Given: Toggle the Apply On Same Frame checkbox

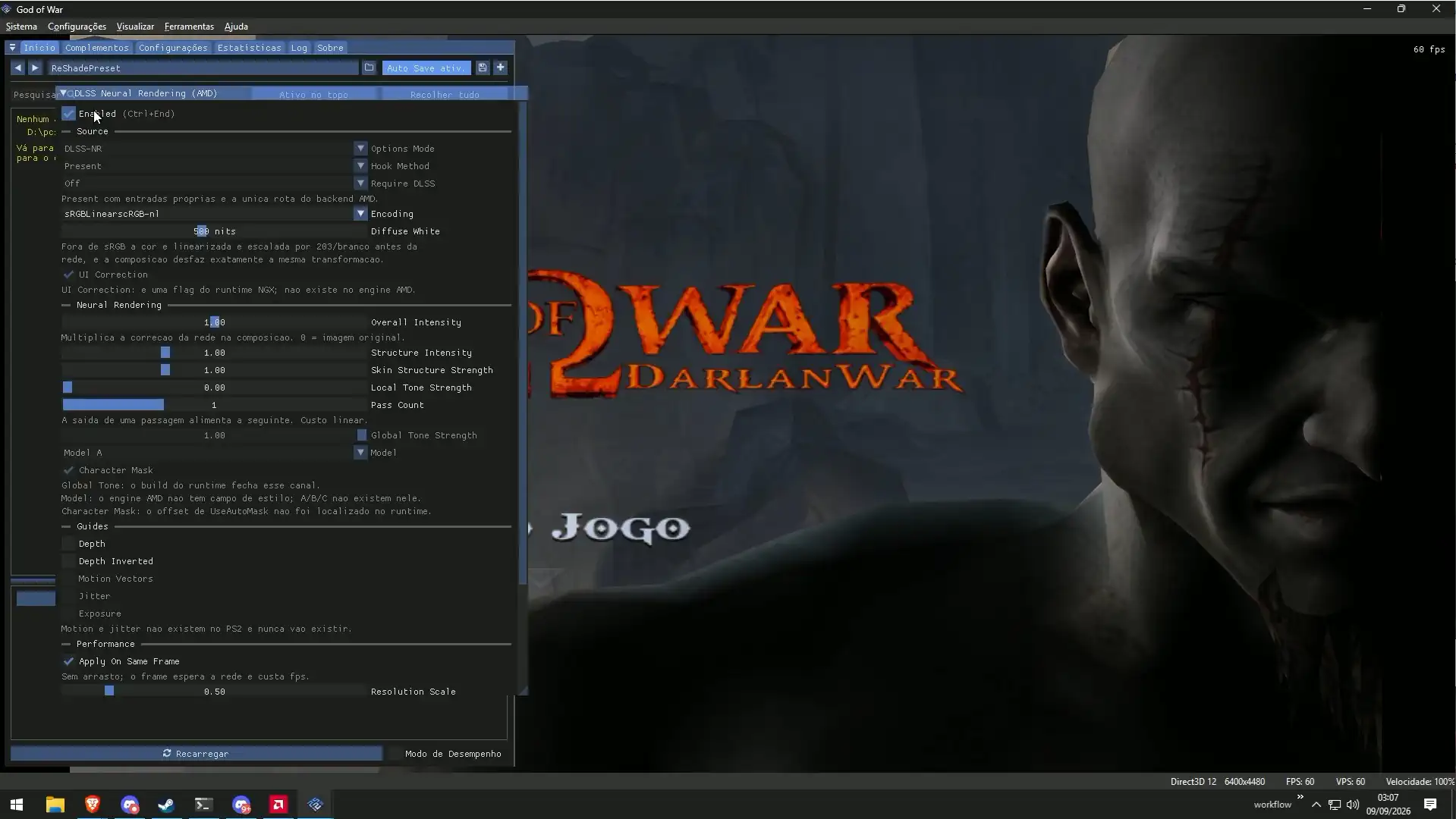Looking at the screenshot, I should [68, 661].
